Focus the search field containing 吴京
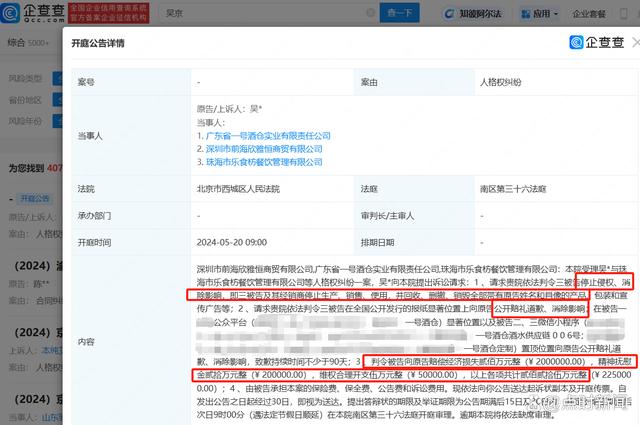The height and width of the screenshot is (425, 640). (269, 13)
